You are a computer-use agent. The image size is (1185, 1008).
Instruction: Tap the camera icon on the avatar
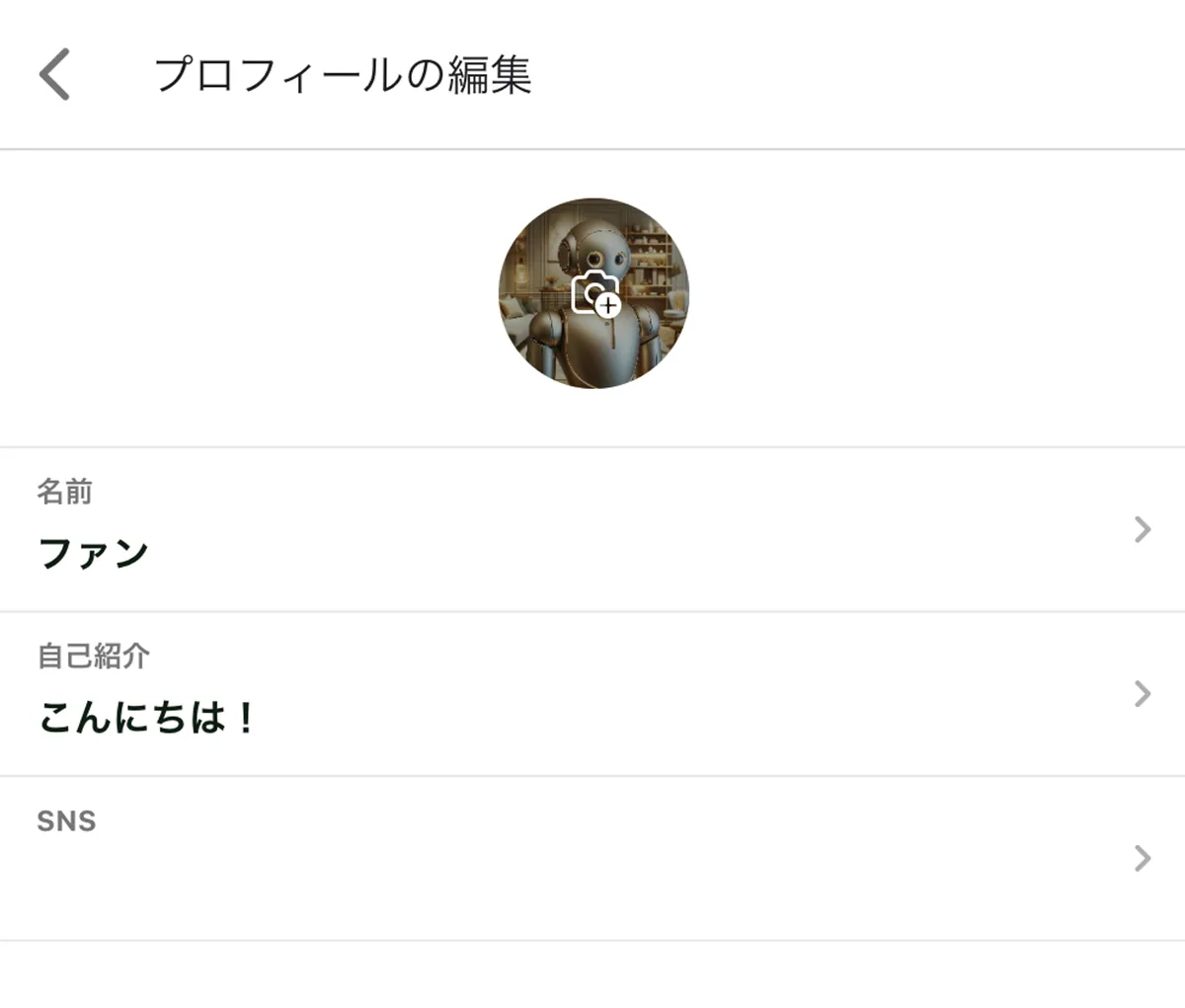(594, 293)
